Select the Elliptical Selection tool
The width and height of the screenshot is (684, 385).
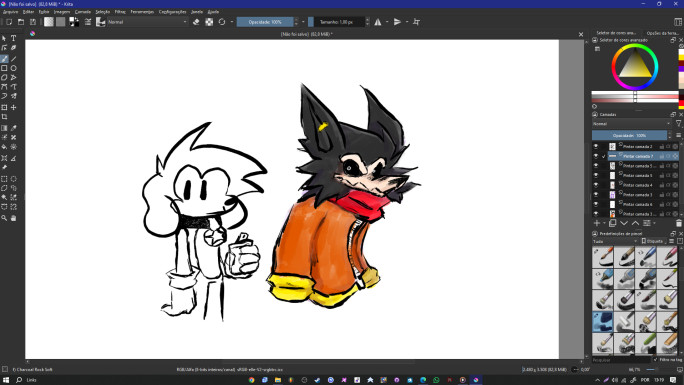(14, 179)
